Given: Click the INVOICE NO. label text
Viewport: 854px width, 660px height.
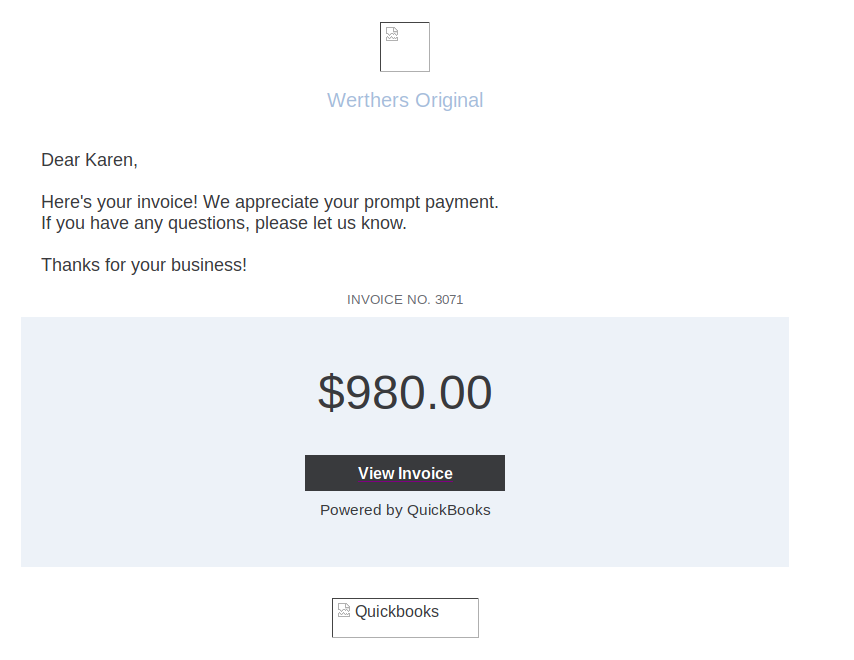Looking at the screenshot, I should coord(389,300).
